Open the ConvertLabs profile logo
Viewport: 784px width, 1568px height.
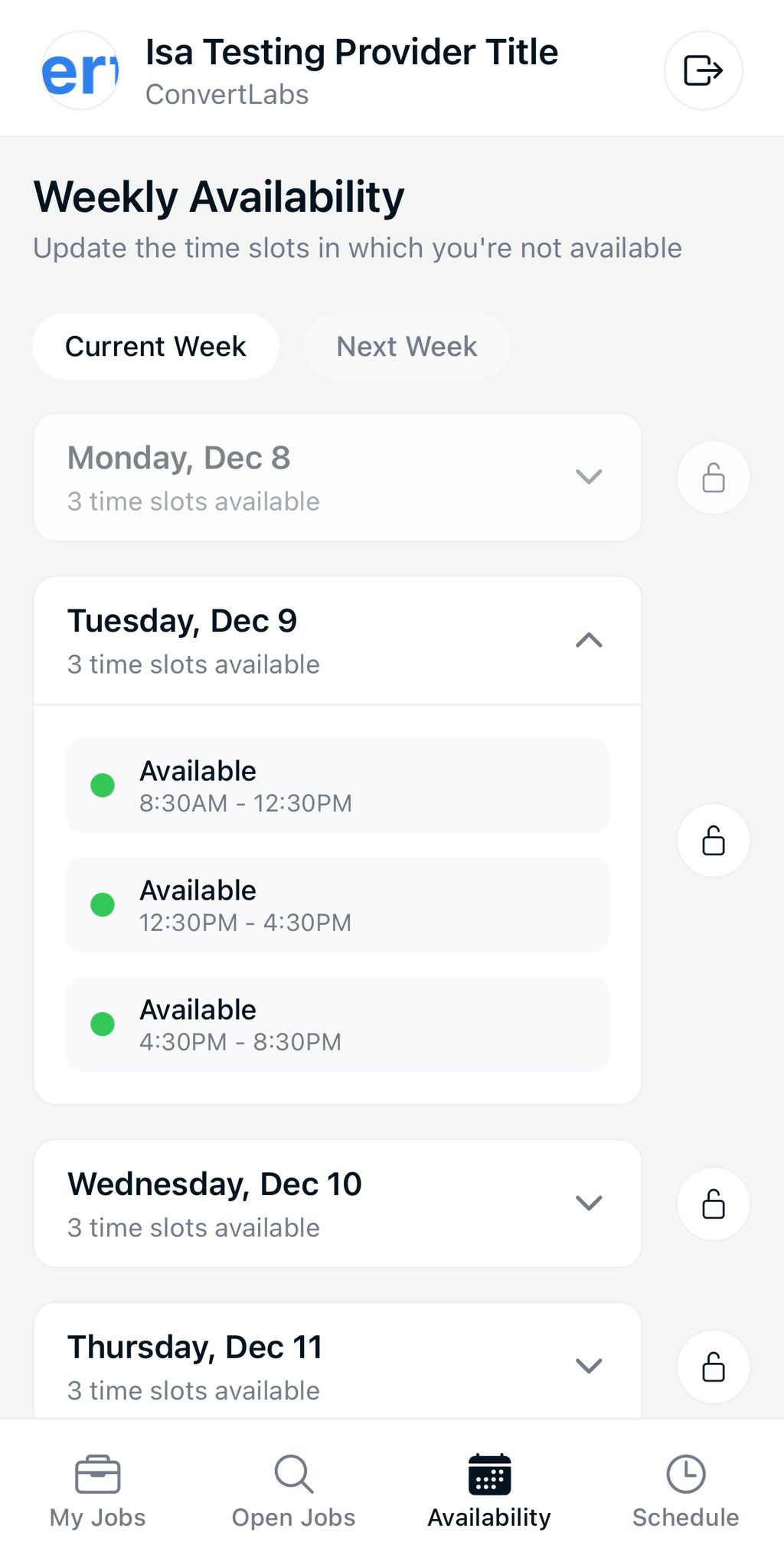coord(80,70)
